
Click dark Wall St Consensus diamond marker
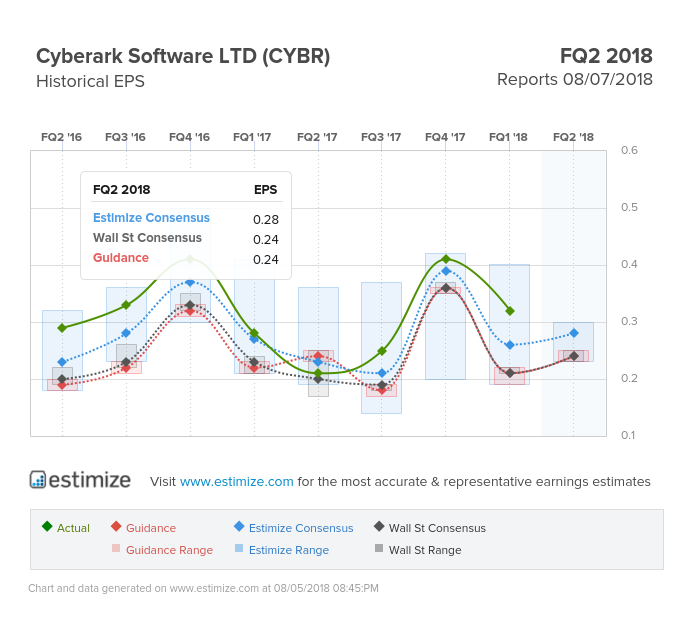click(x=379, y=526)
